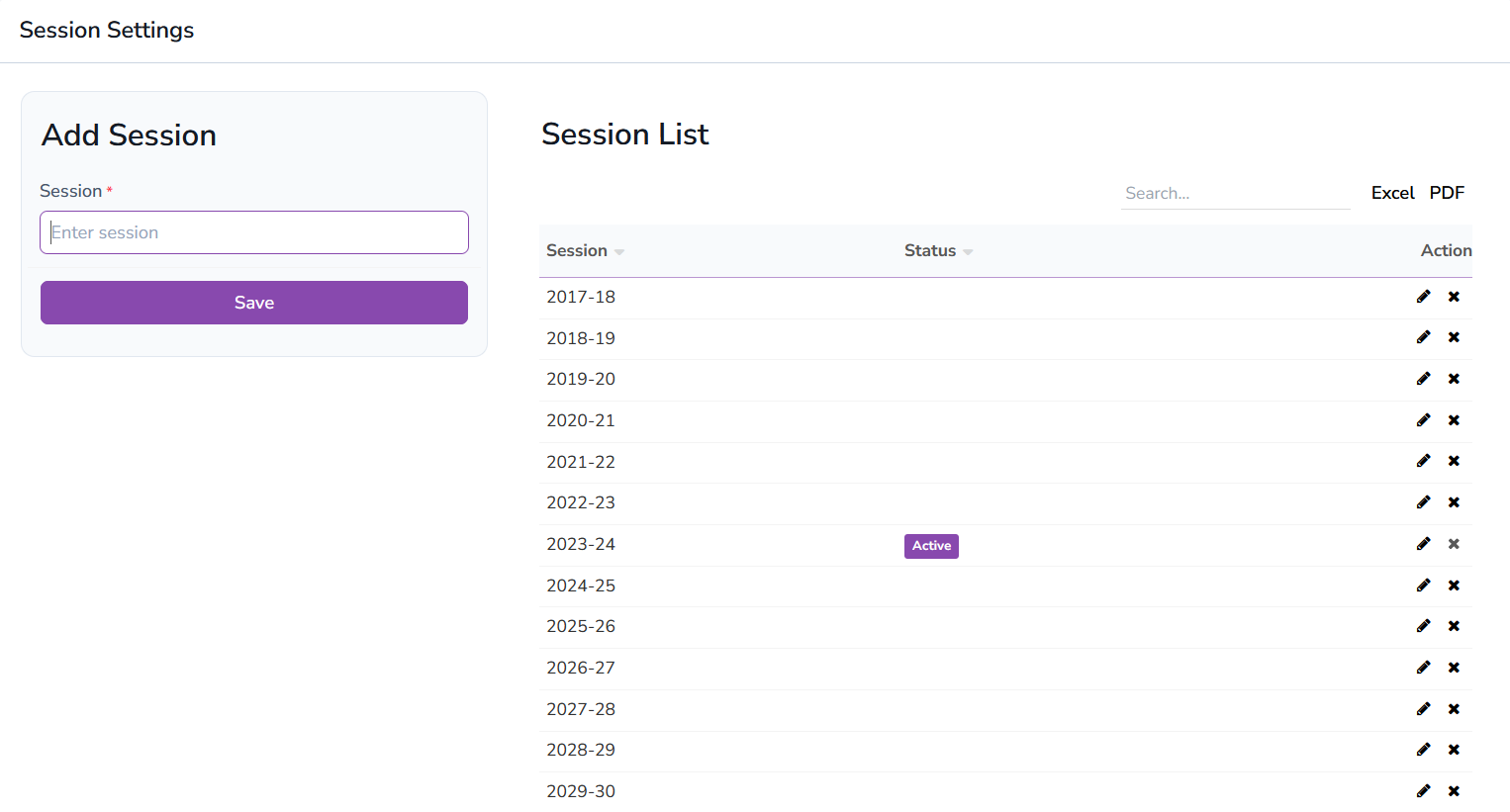Click inside the Search field

tap(1236, 193)
